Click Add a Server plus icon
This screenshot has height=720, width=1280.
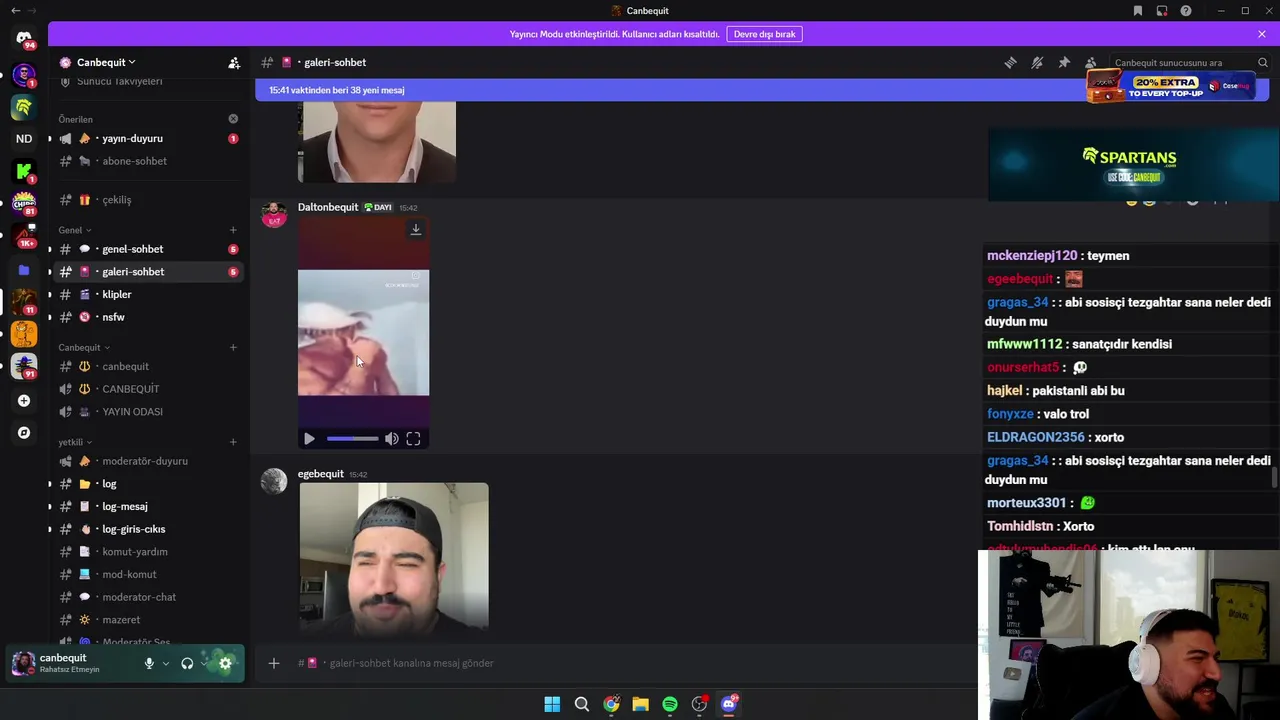(x=24, y=401)
